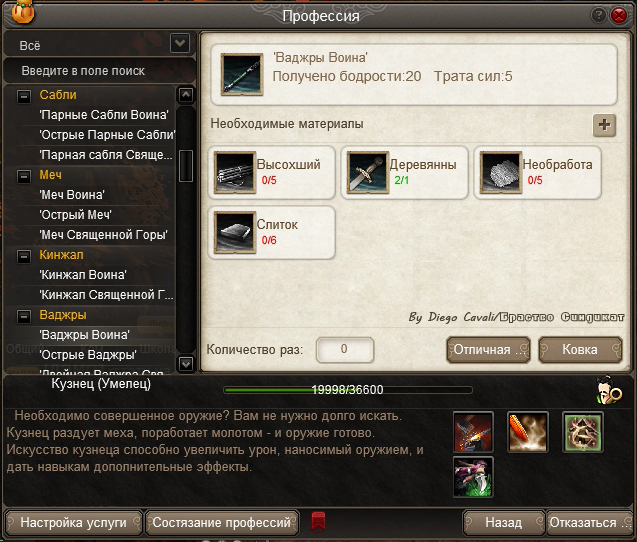Click the Ковка button
Image resolution: width=637 pixels, height=542 pixels.
pos(580,349)
